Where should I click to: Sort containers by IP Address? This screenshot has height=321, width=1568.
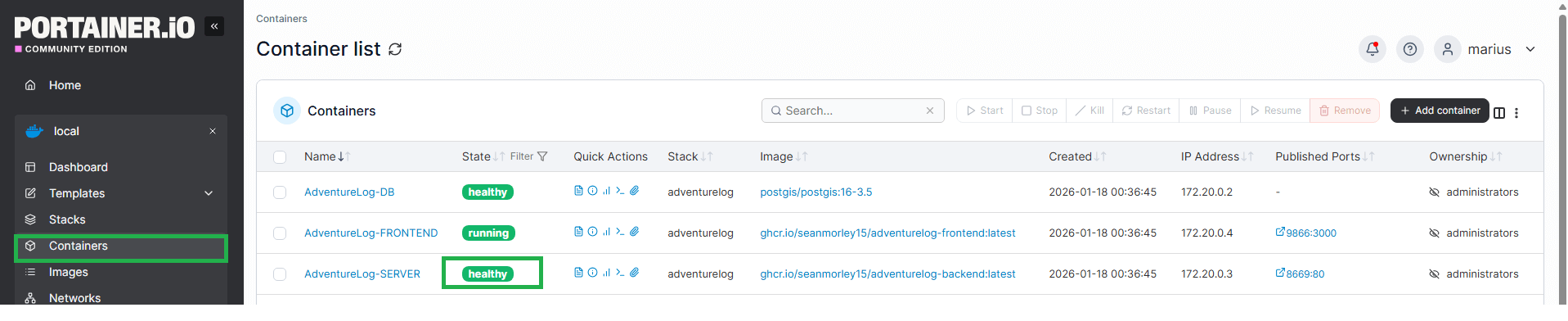(x=1217, y=156)
